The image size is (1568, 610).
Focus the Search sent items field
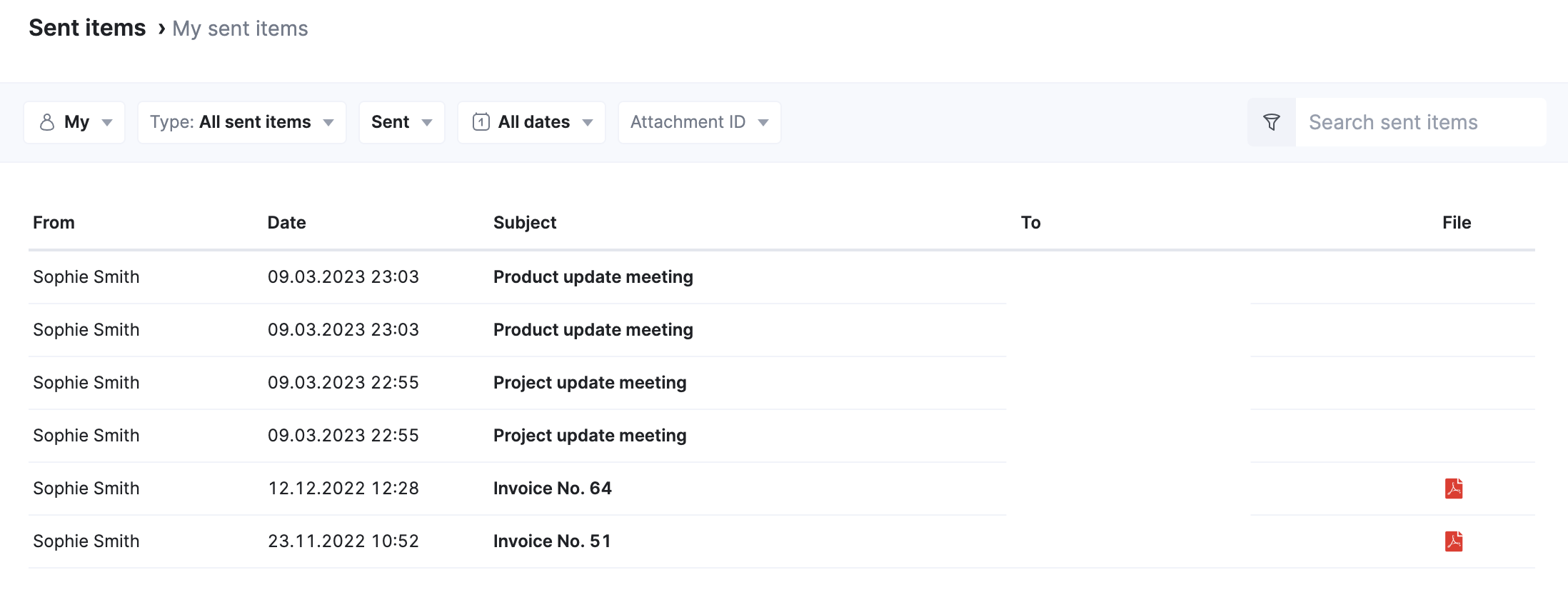coord(1421,122)
